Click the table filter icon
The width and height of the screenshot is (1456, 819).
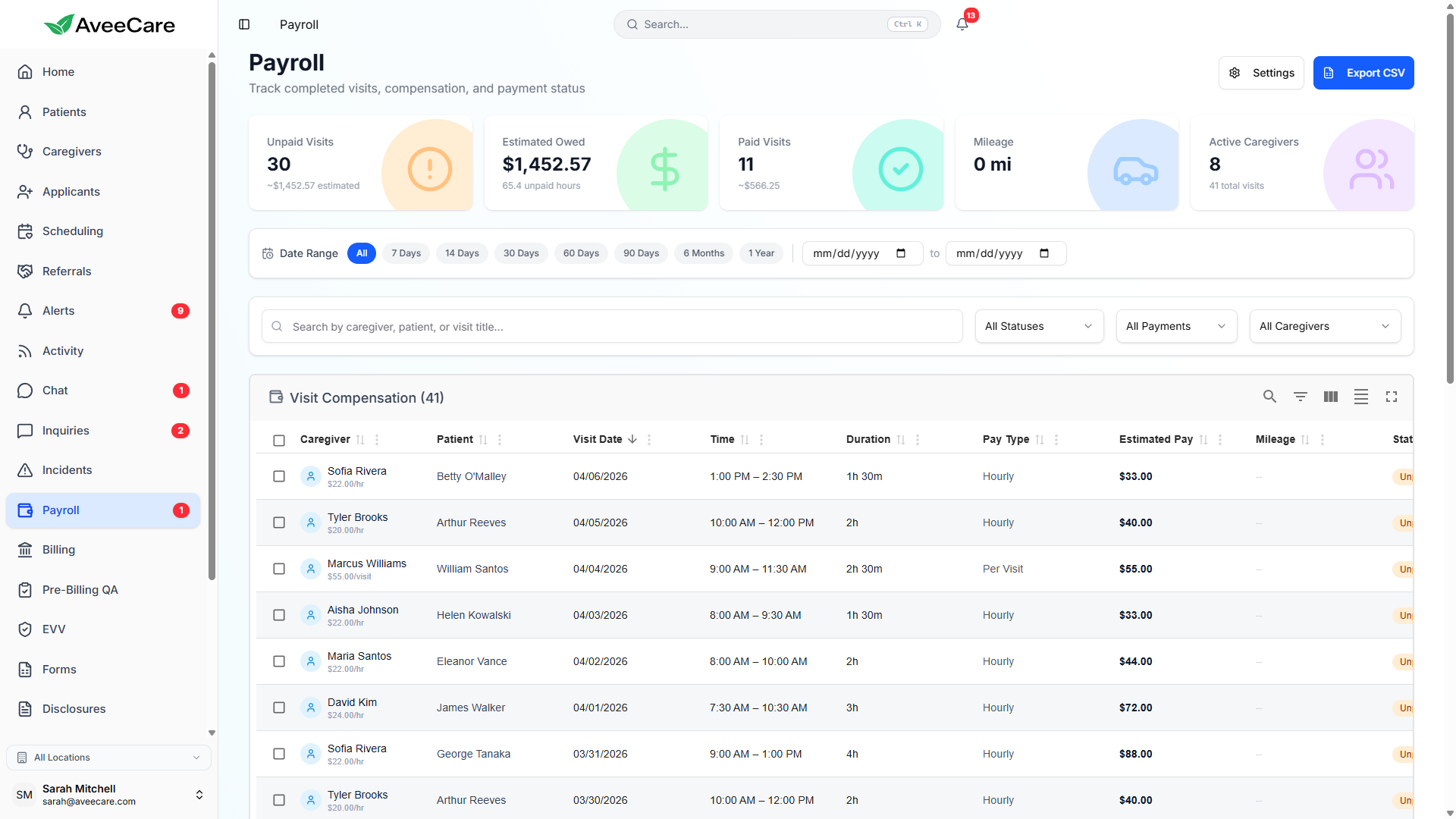pos(1300,397)
